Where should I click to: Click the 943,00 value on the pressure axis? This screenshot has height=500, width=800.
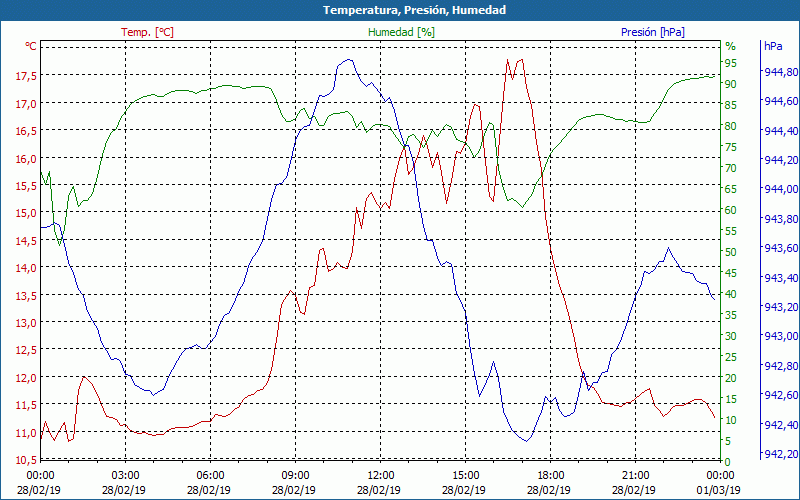click(781, 336)
